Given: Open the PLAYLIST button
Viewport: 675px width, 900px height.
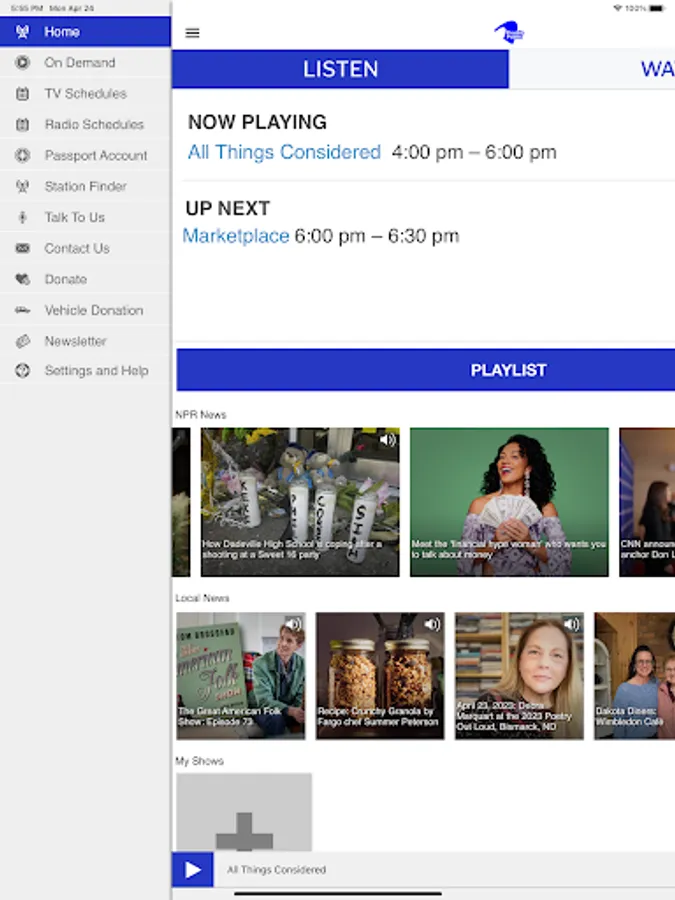Looking at the screenshot, I should tap(426, 370).
